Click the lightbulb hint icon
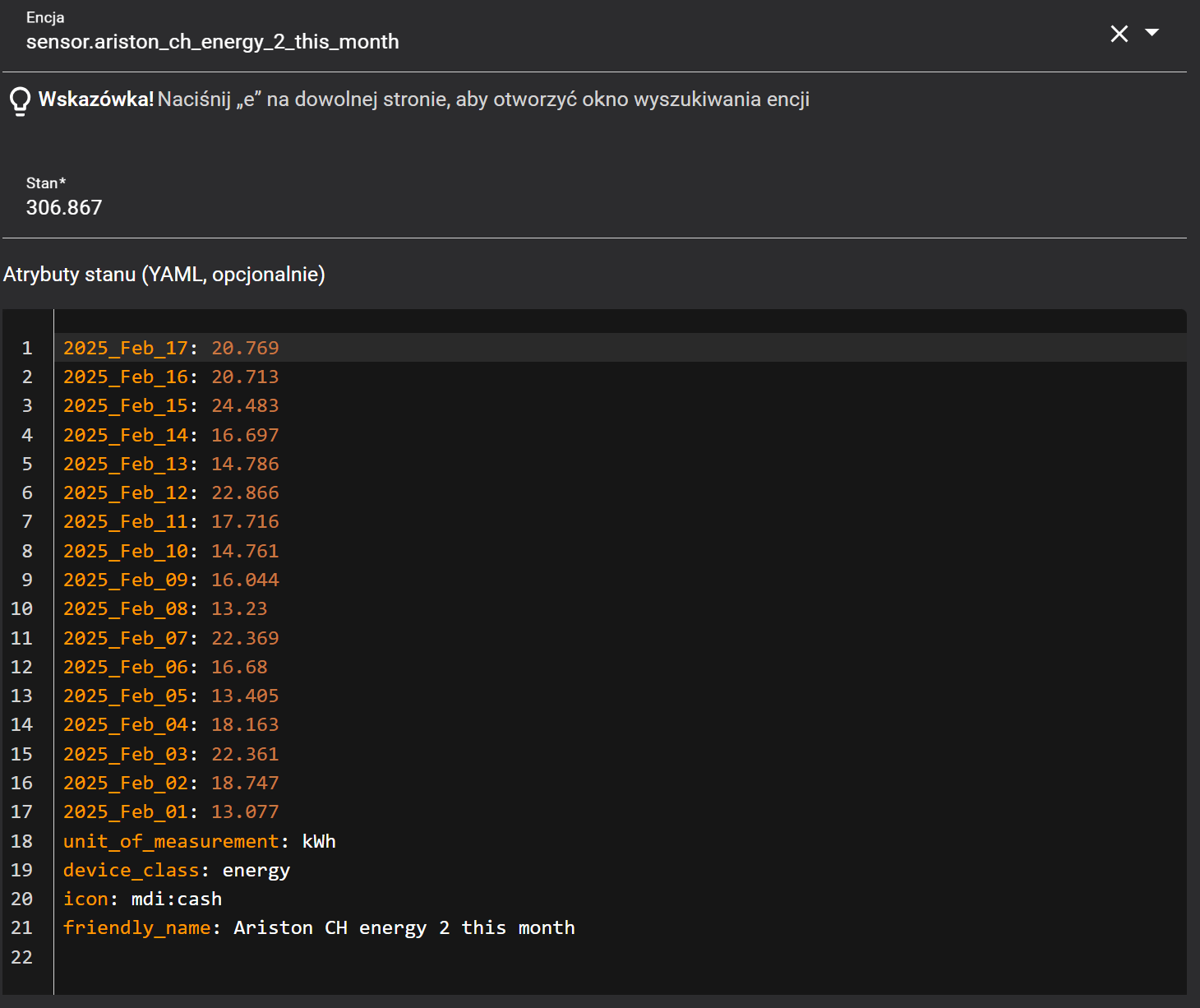1200x1008 pixels. click(x=20, y=100)
